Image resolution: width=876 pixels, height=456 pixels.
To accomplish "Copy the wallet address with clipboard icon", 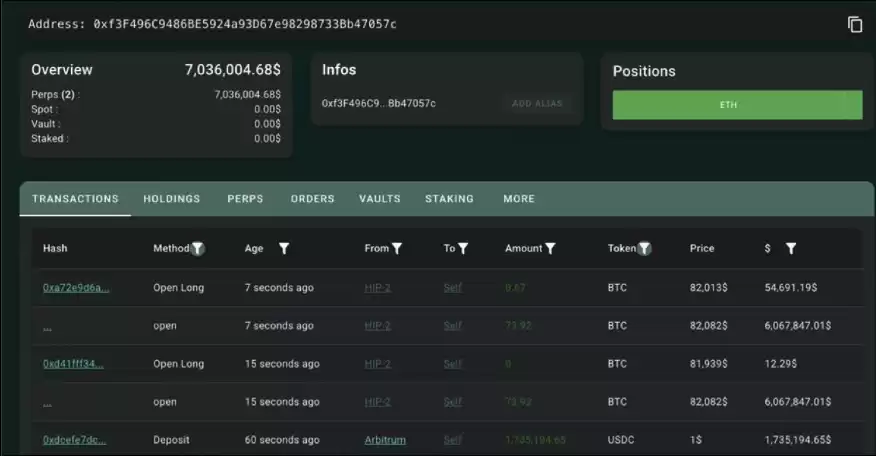I will coord(855,25).
